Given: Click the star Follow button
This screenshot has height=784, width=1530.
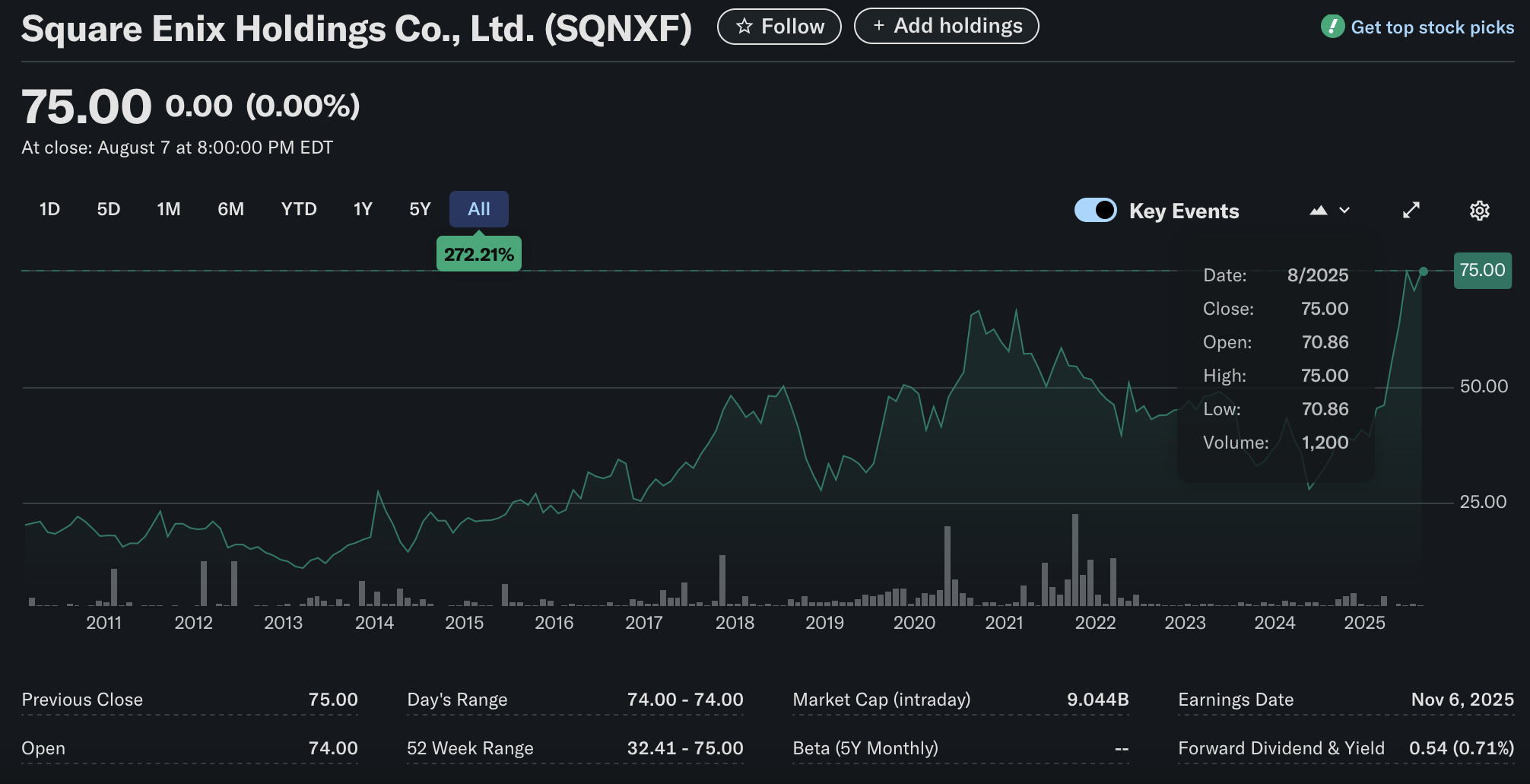Looking at the screenshot, I should click(x=779, y=27).
